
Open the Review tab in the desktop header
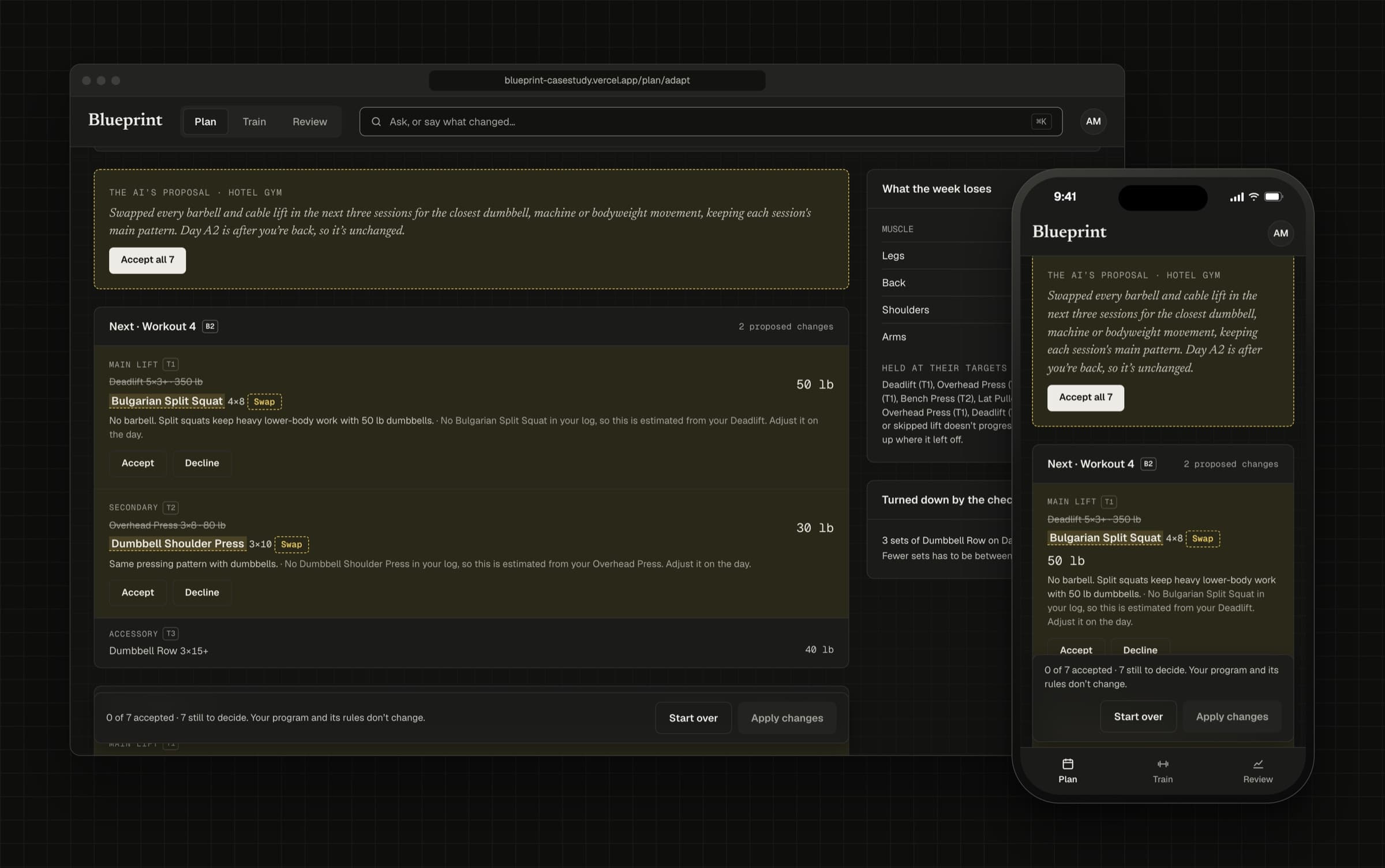[309, 122]
